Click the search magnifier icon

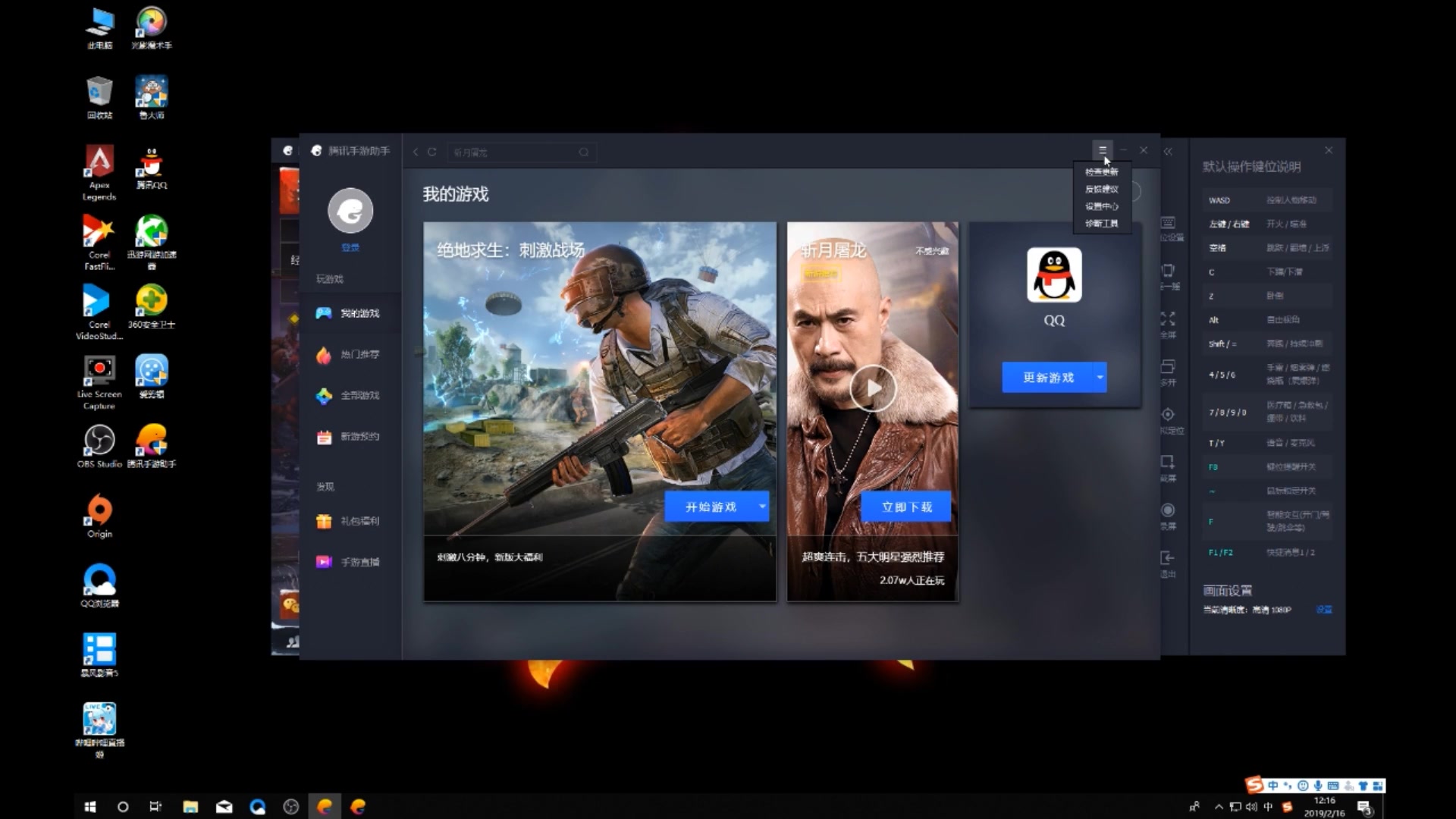[x=584, y=152]
